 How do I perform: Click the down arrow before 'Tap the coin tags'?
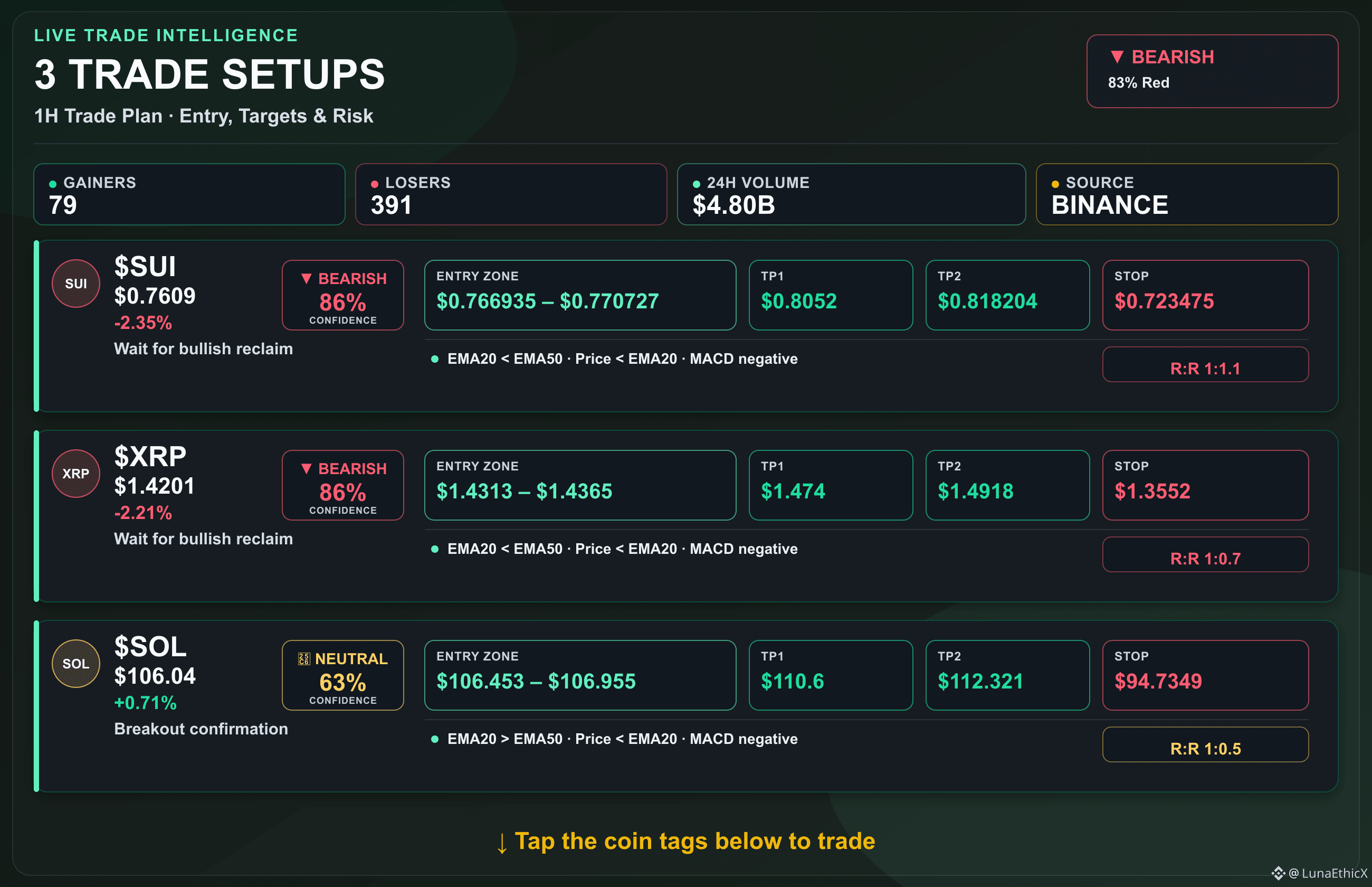(x=502, y=843)
